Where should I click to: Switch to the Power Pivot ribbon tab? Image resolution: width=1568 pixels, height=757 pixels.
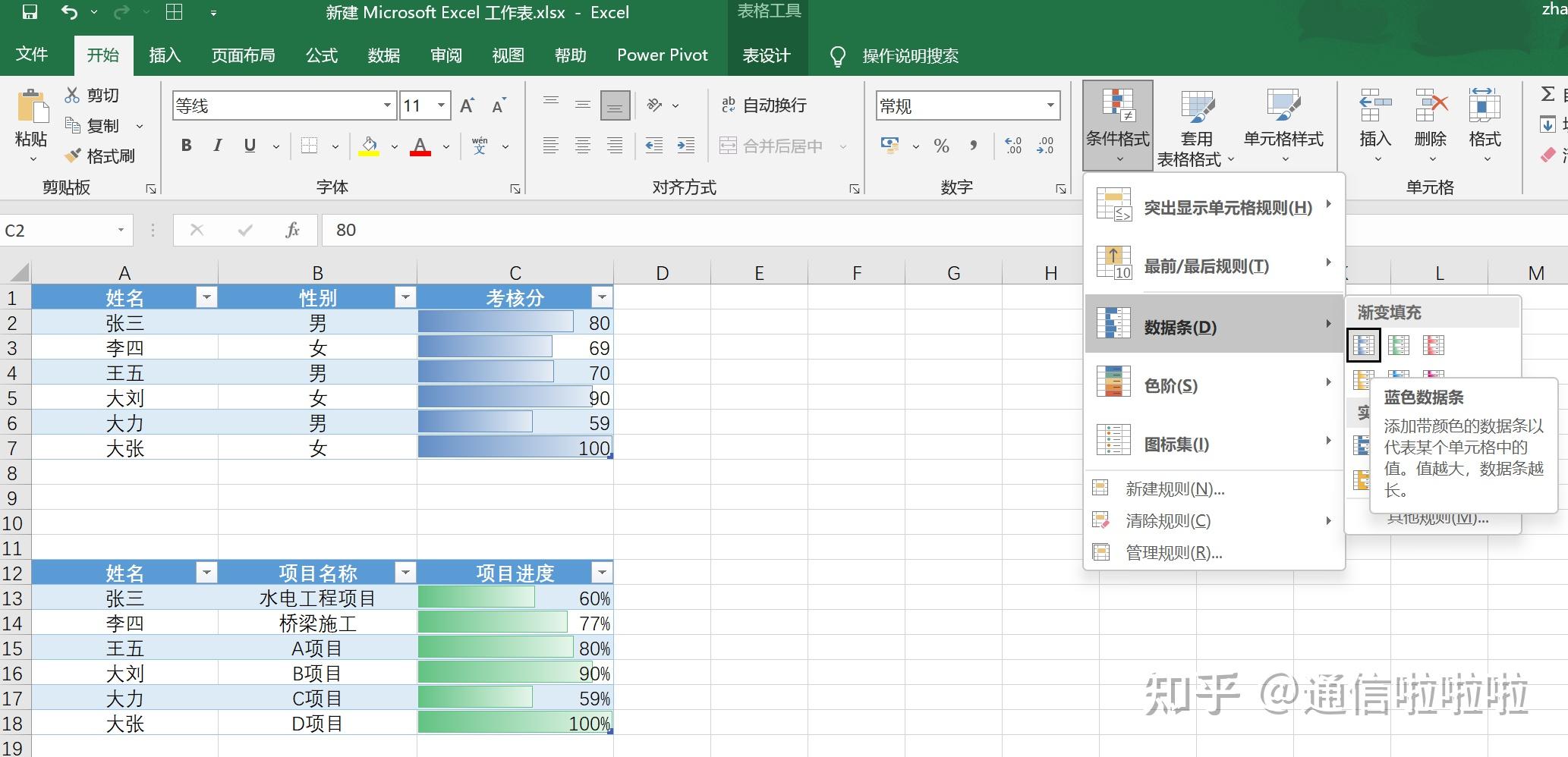(662, 55)
